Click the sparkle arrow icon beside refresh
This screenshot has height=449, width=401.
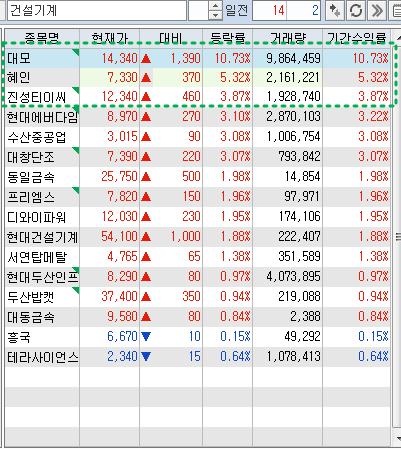click(335, 11)
